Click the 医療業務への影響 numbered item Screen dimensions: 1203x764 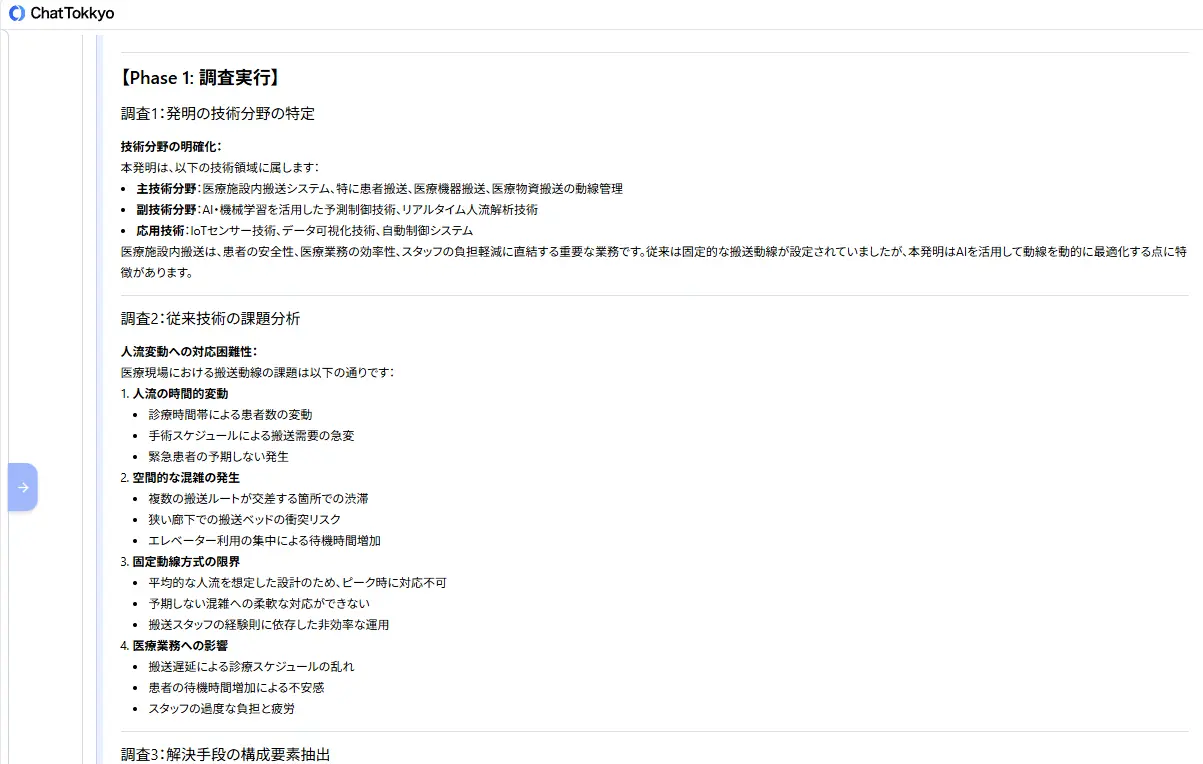180,645
